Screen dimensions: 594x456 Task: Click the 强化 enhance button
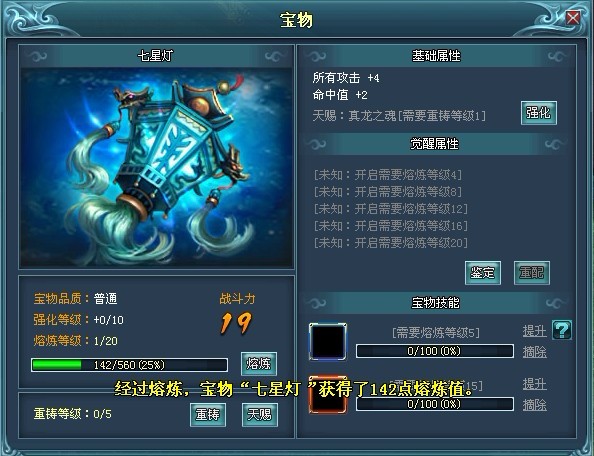[x=539, y=112]
